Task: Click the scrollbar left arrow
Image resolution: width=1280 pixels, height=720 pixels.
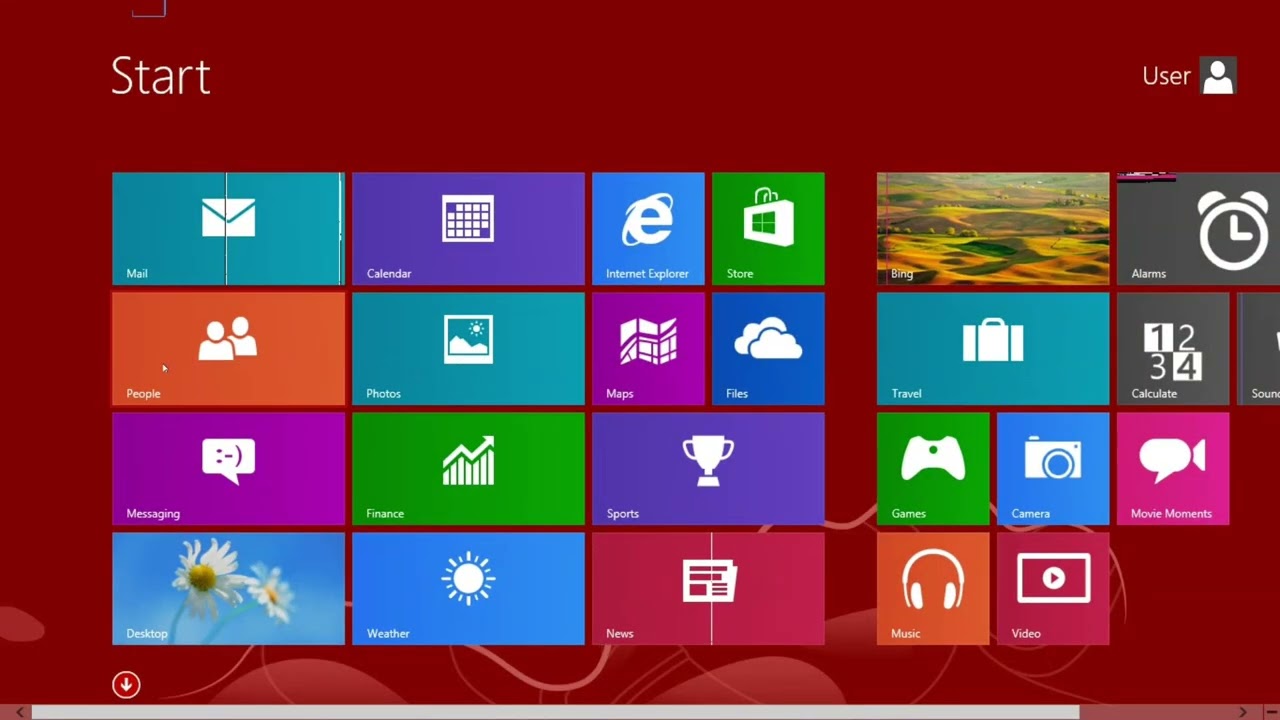Action: (x=19, y=712)
